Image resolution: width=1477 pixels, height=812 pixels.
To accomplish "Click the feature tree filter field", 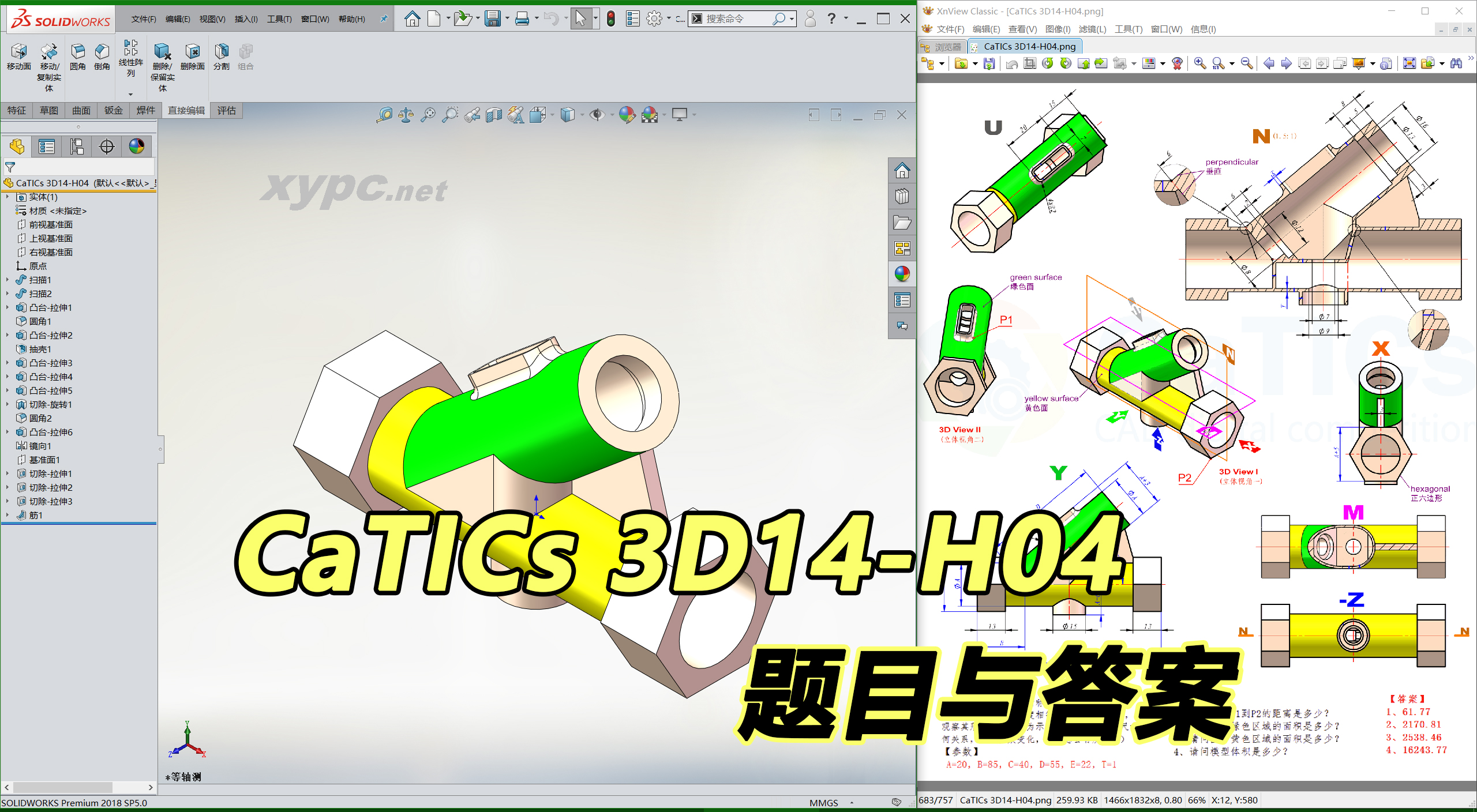I will coord(79,167).
